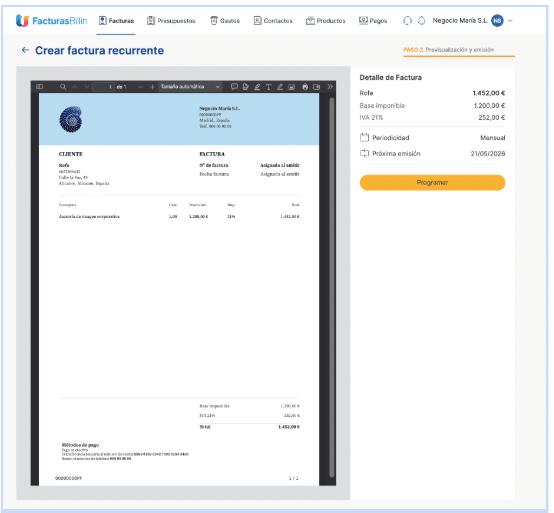Select the draw pencil tool
Viewport: 554px width, 513px height.
click(x=280, y=87)
